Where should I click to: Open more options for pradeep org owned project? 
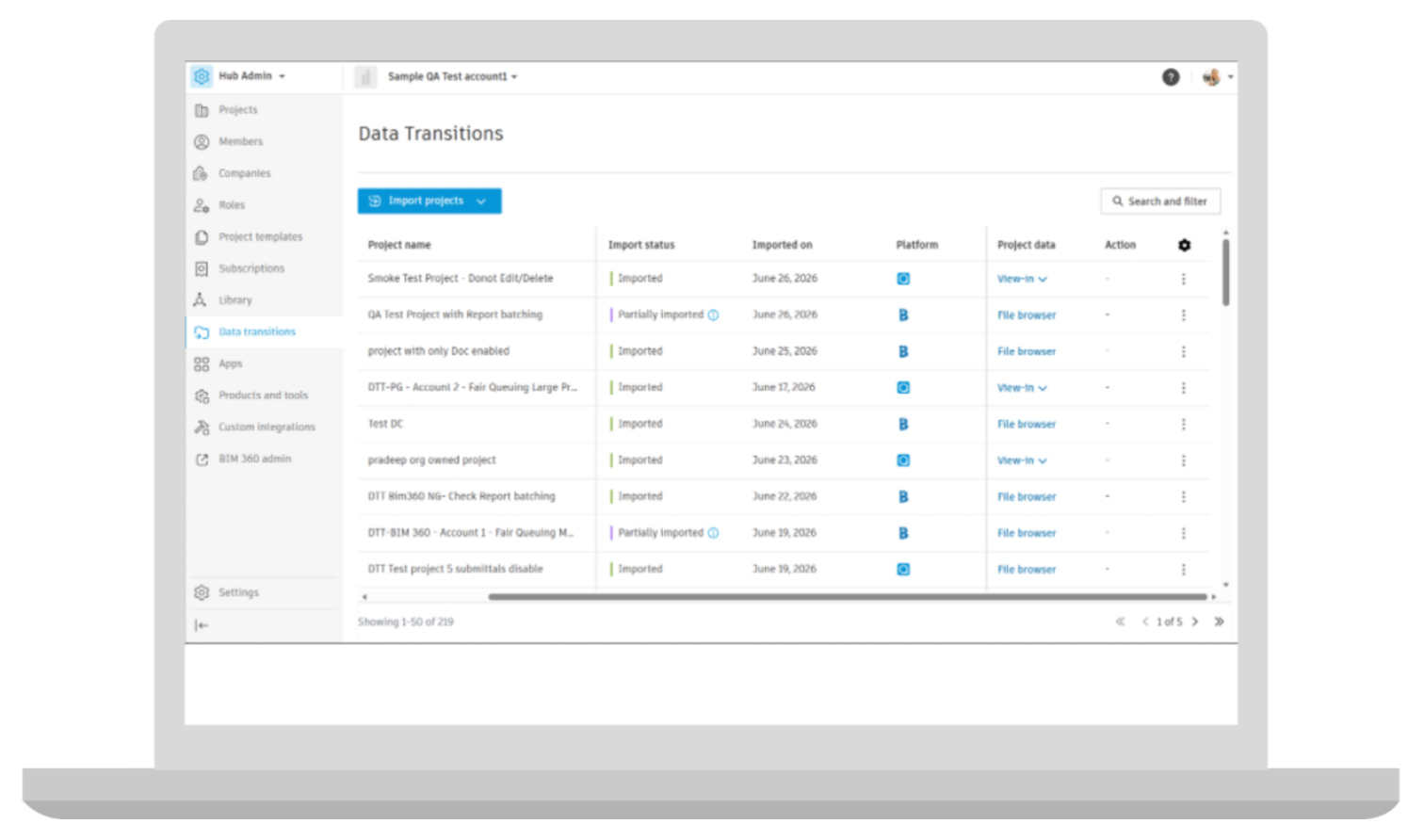pos(1184,460)
